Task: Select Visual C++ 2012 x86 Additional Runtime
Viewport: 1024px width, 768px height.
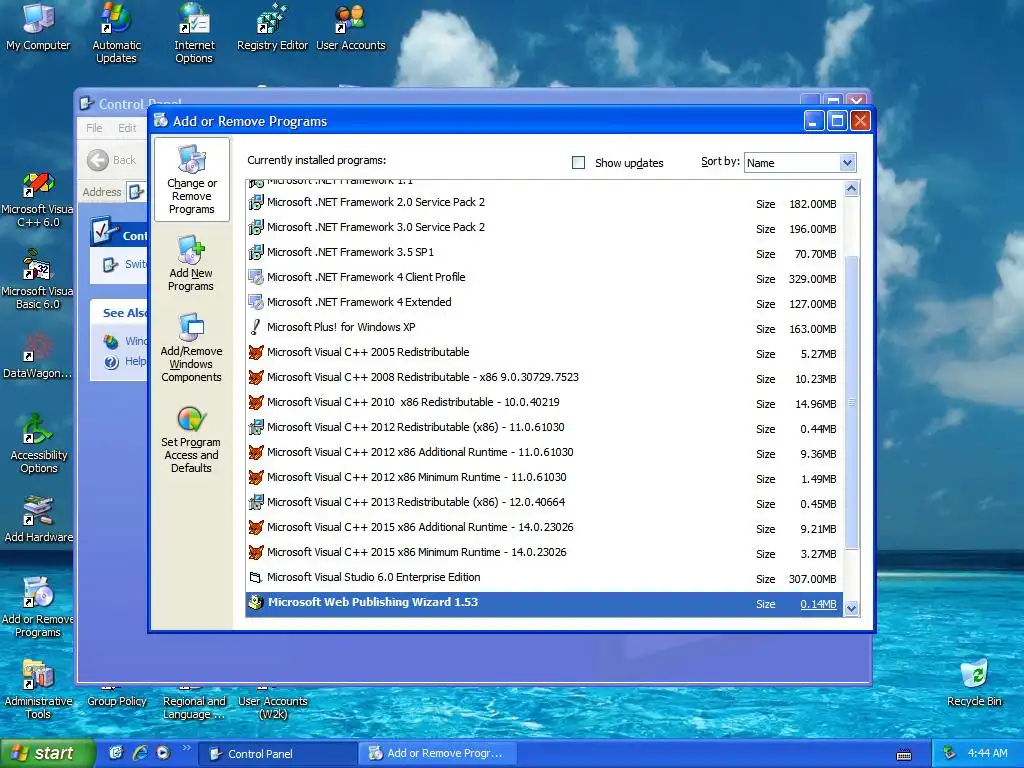Action: point(544,453)
